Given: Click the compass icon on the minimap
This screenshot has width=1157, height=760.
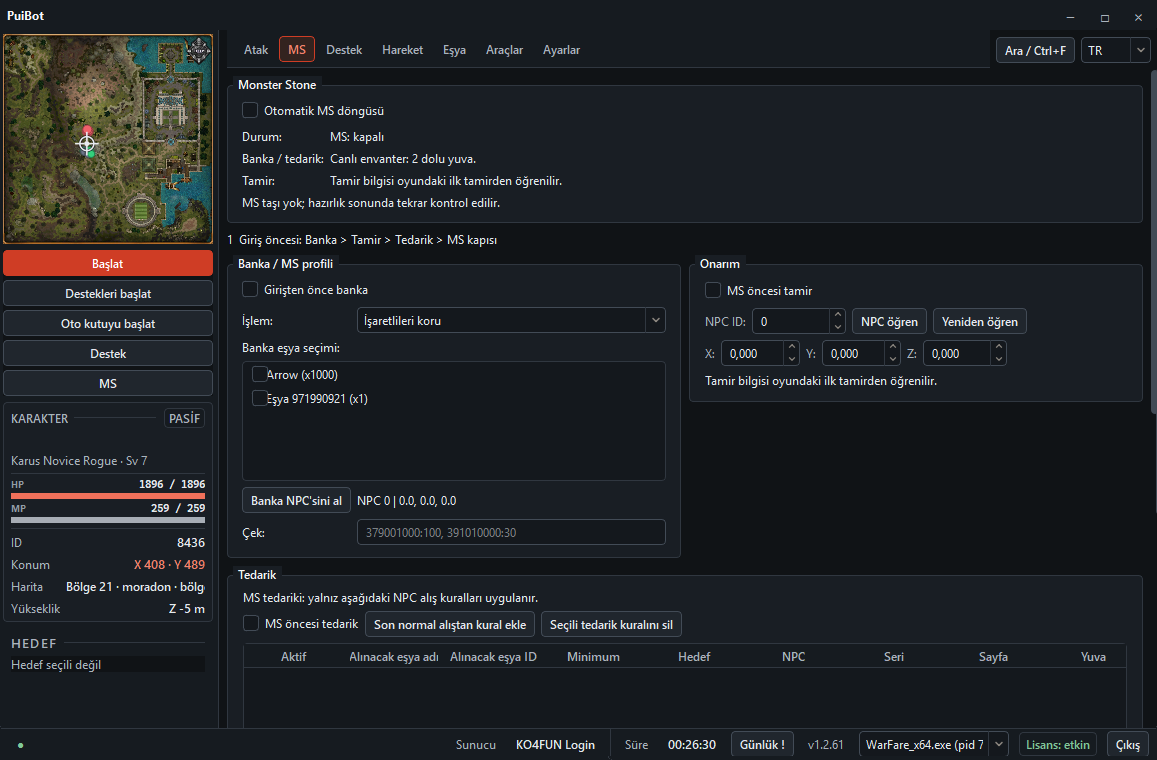Looking at the screenshot, I should pos(198,49).
